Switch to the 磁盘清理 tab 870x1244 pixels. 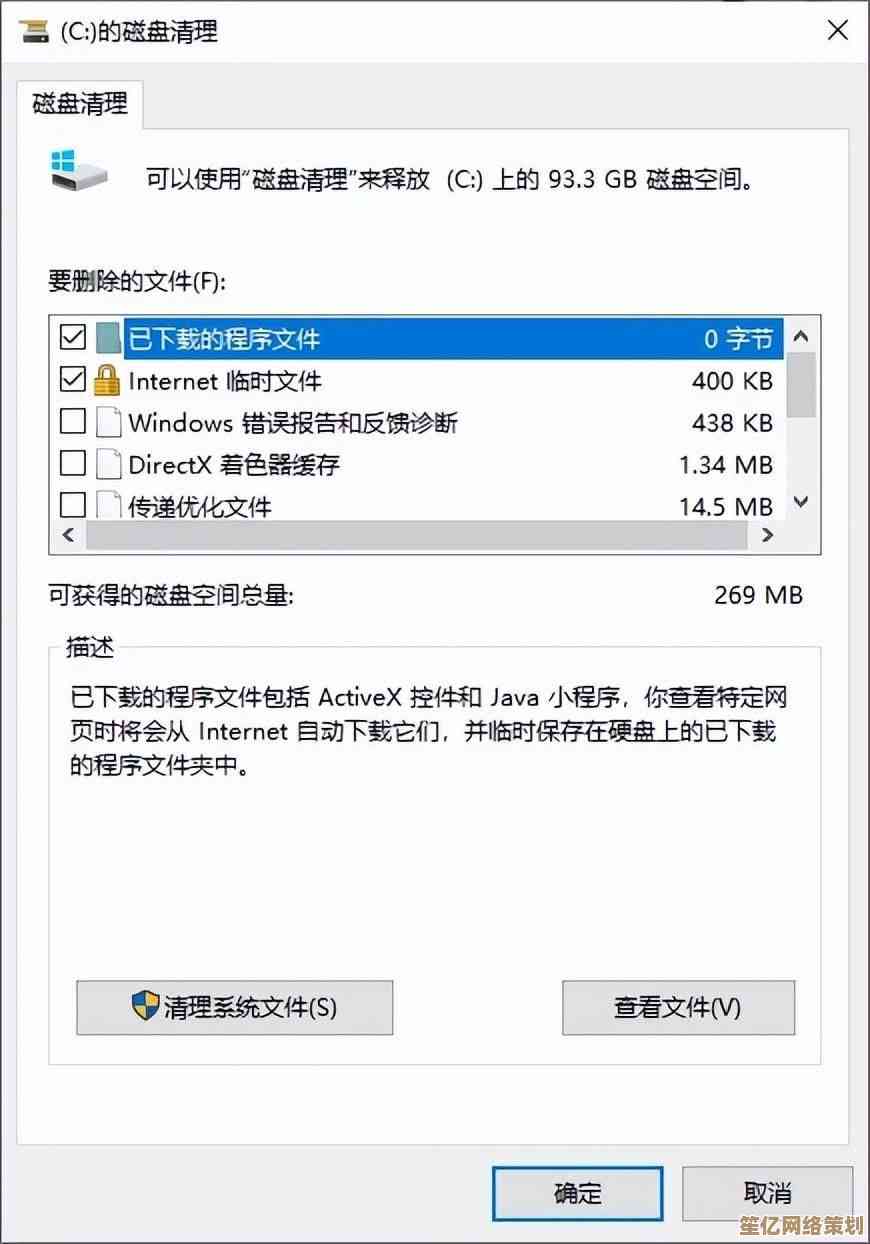(80, 104)
